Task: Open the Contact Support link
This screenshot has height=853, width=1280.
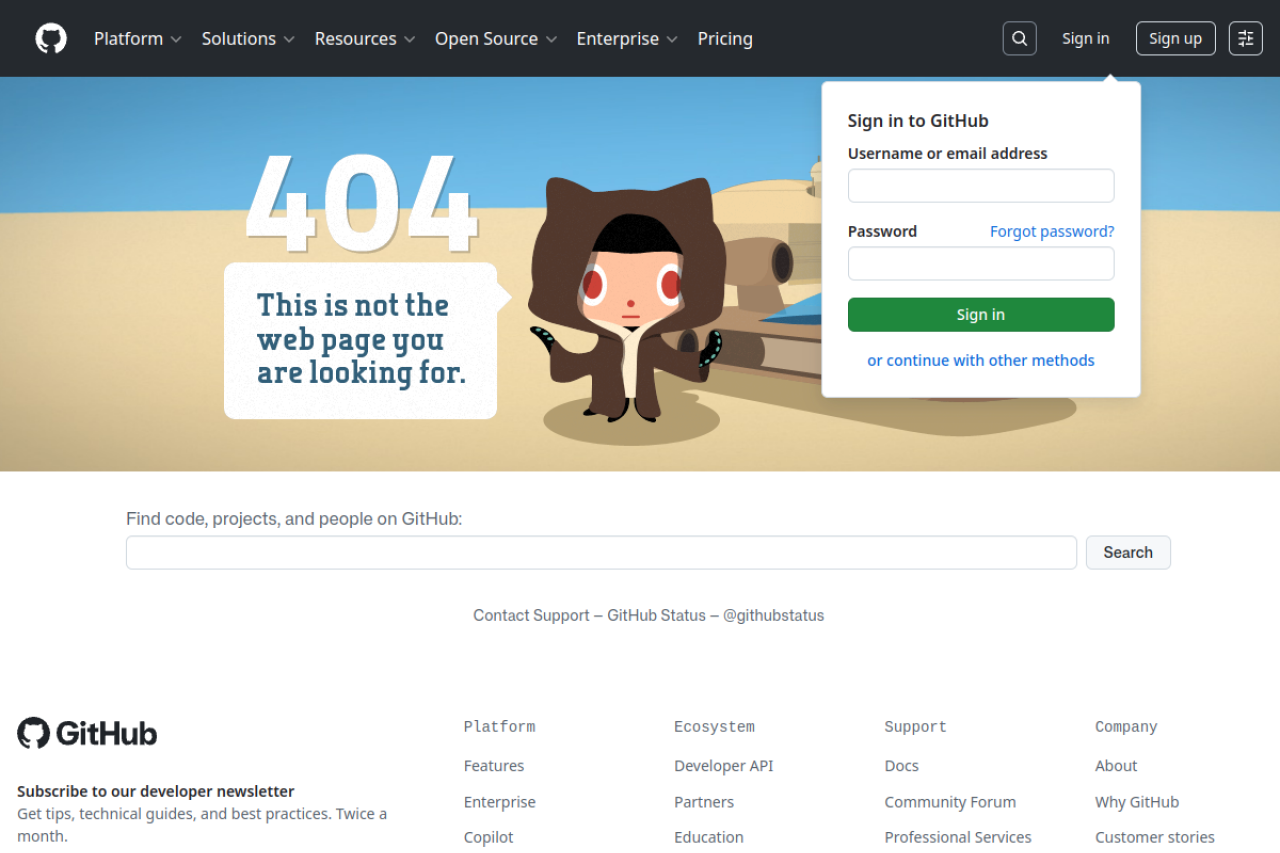Action: point(531,615)
